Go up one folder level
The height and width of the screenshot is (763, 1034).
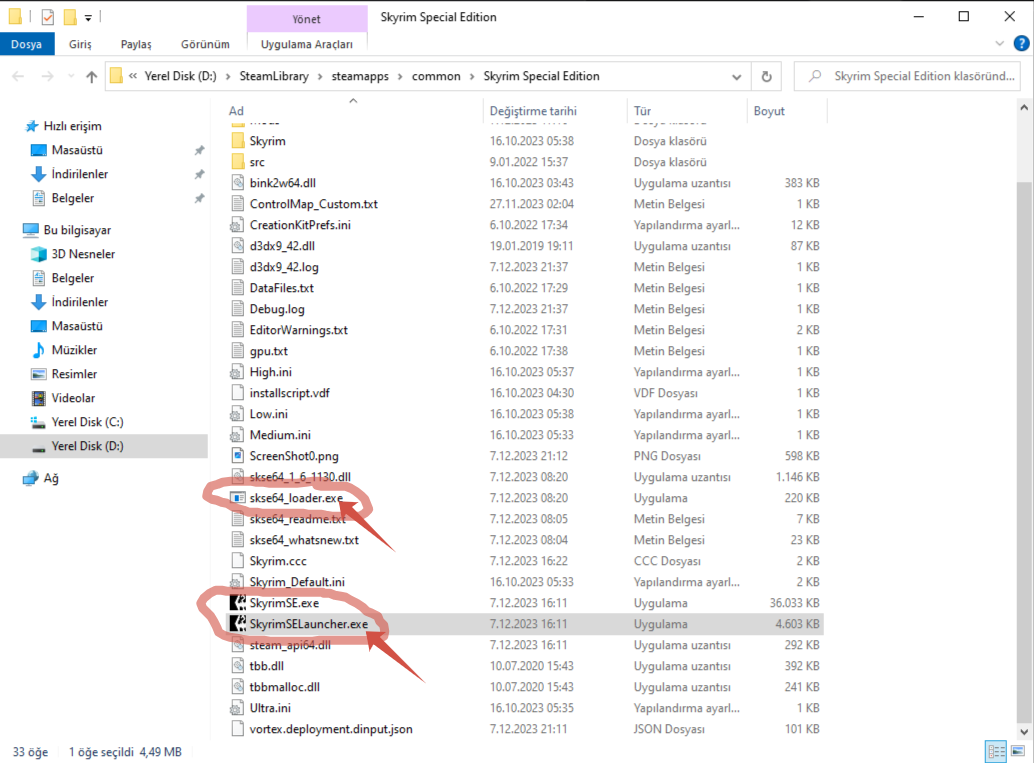click(92, 76)
